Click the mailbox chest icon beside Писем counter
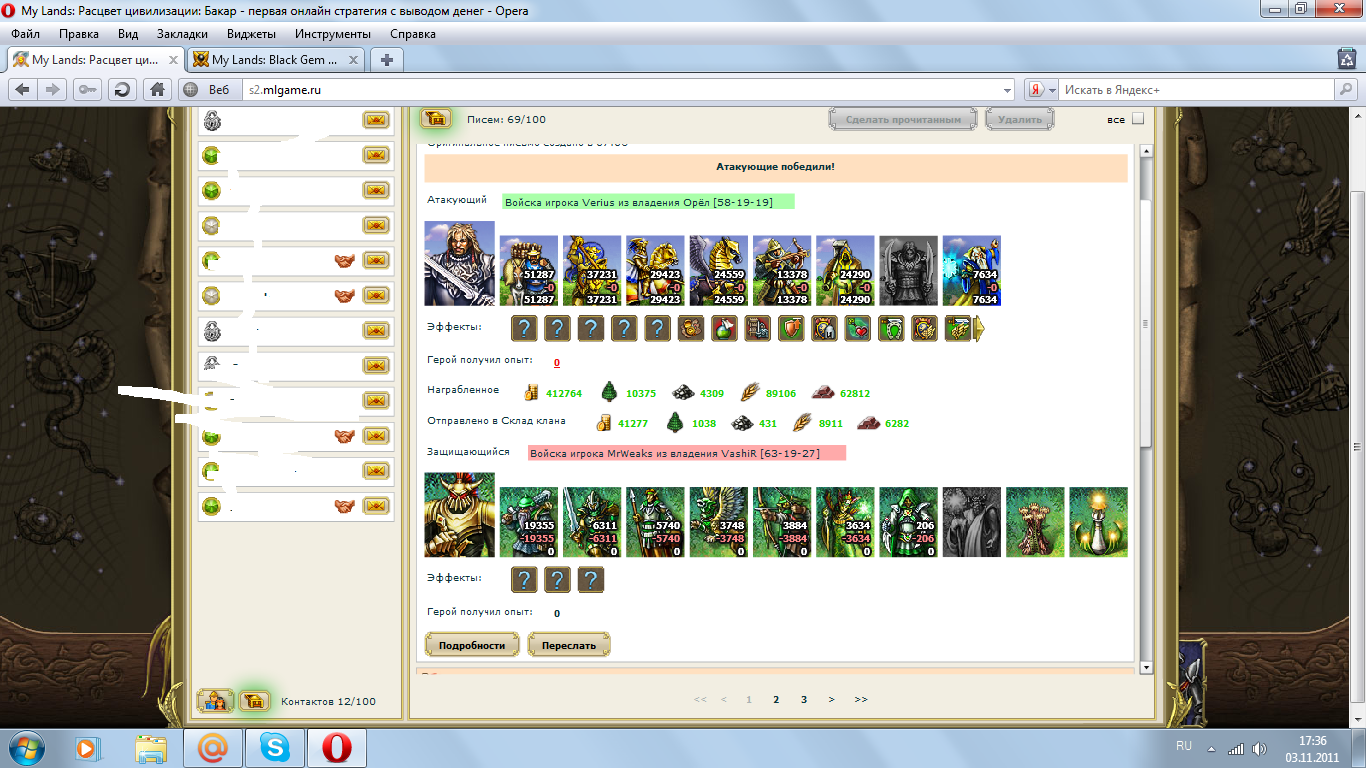Image resolution: width=1366 pixels, height=768 pixels. (435, 119)
